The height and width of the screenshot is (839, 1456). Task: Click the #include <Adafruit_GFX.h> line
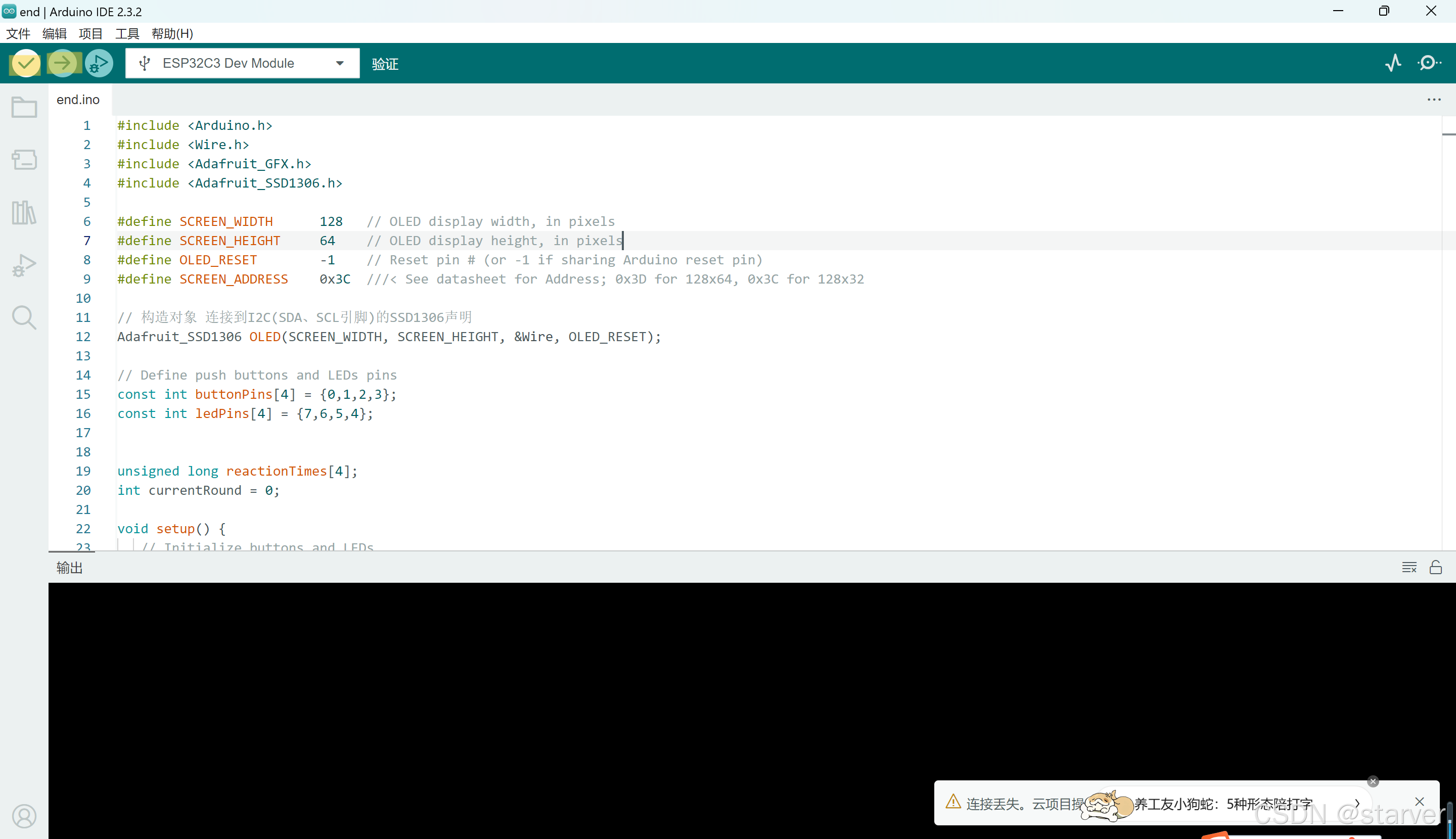pos(214,164)
